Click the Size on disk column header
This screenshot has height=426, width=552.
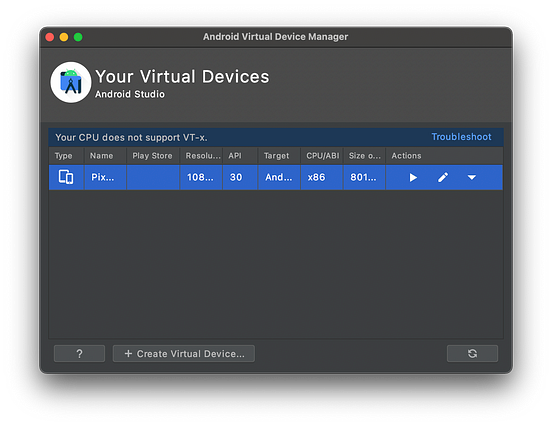pyautogui.click(x=364, y=156)
